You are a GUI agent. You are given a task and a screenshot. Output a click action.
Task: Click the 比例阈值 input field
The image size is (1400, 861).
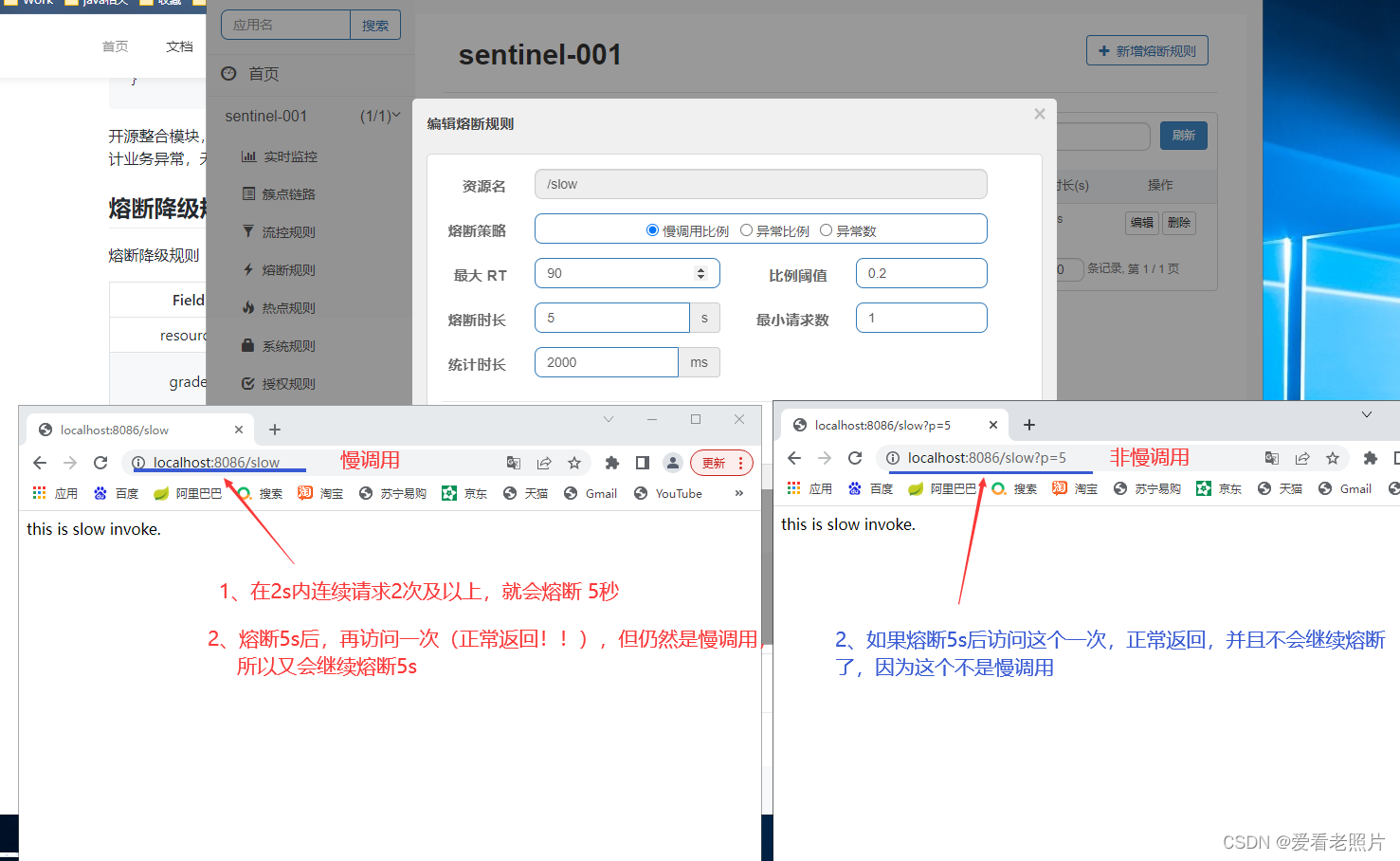click(x=920, y=273)
